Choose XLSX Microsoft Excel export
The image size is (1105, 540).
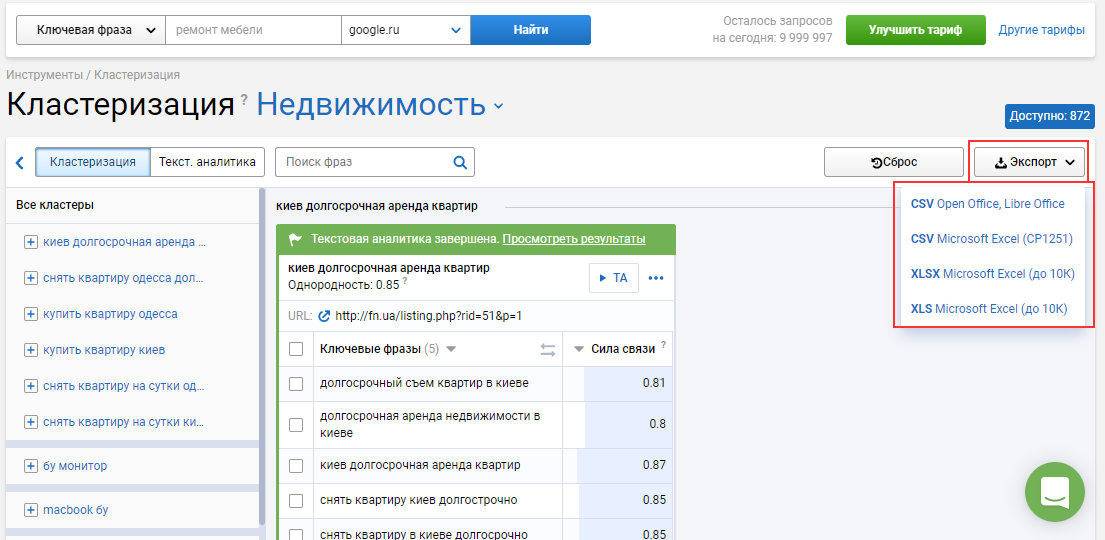992,274
